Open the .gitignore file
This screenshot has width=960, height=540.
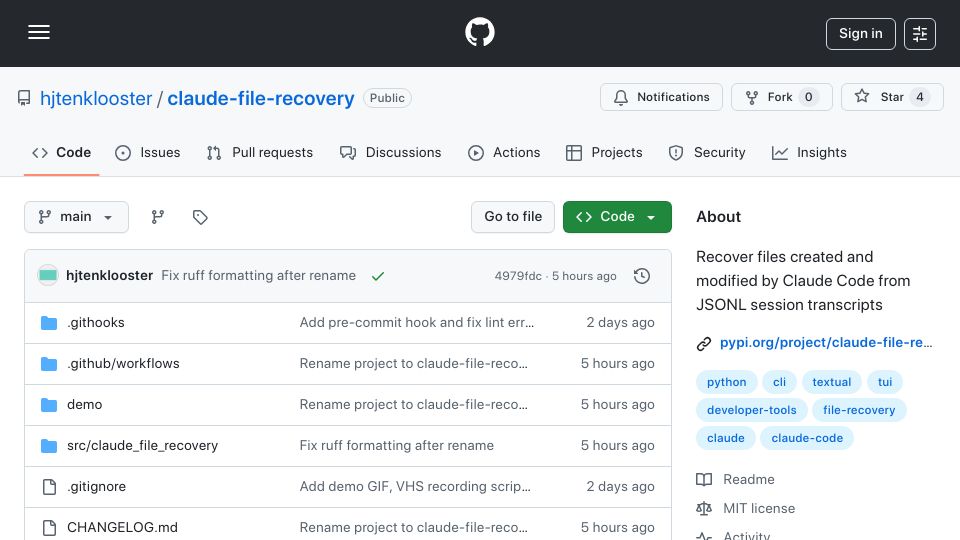tap(97, 487)
